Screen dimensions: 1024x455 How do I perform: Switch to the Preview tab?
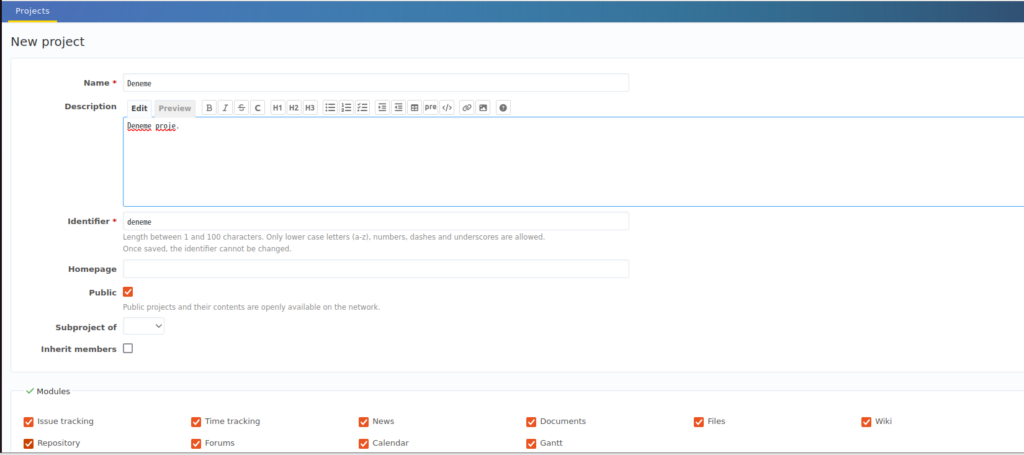pyautogui.click(x=175, y=108)
